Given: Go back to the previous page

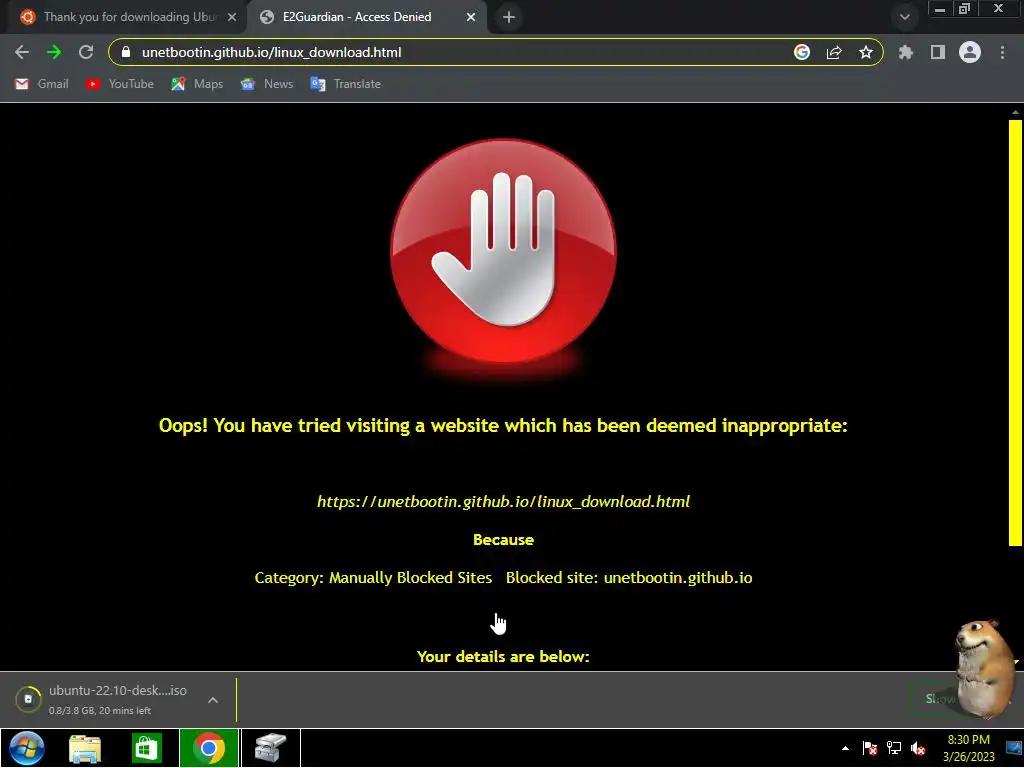Looking at the screenshot, I should (x=22, y=52).
